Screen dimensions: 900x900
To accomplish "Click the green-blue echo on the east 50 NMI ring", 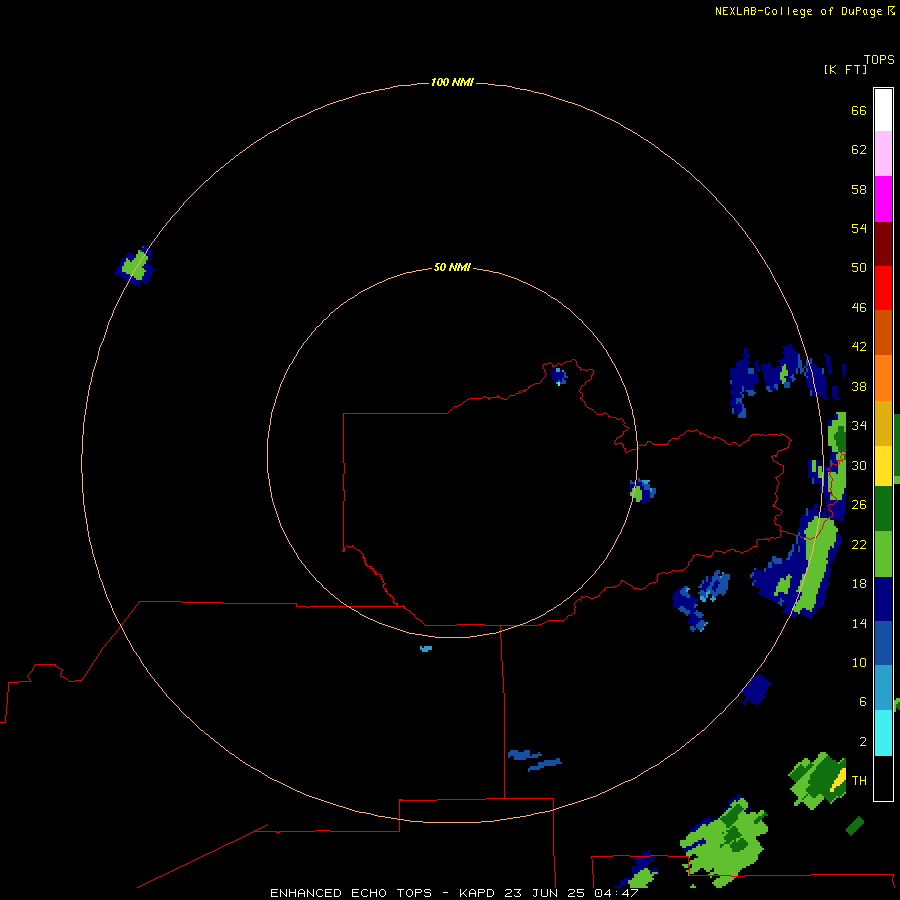I will click(x=642, y=491).
